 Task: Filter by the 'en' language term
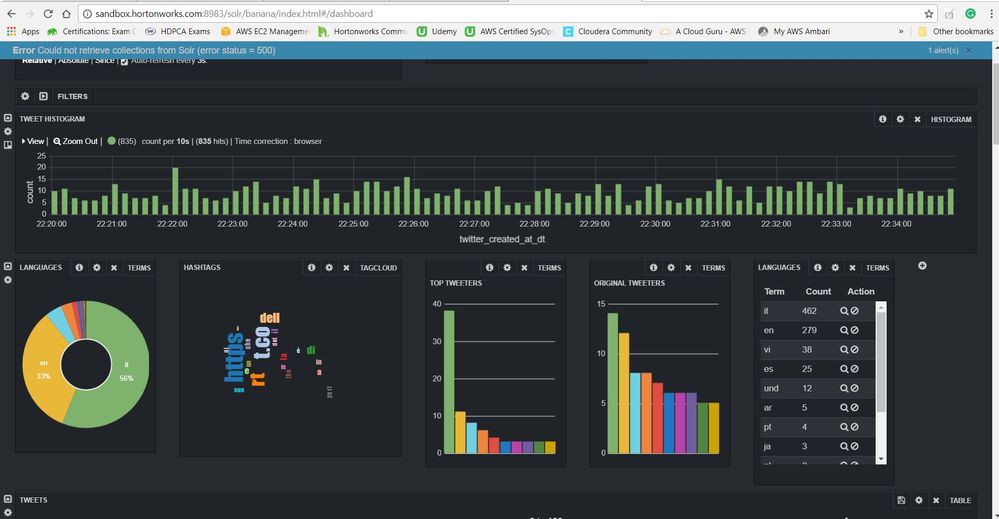[x=844, y=331]
